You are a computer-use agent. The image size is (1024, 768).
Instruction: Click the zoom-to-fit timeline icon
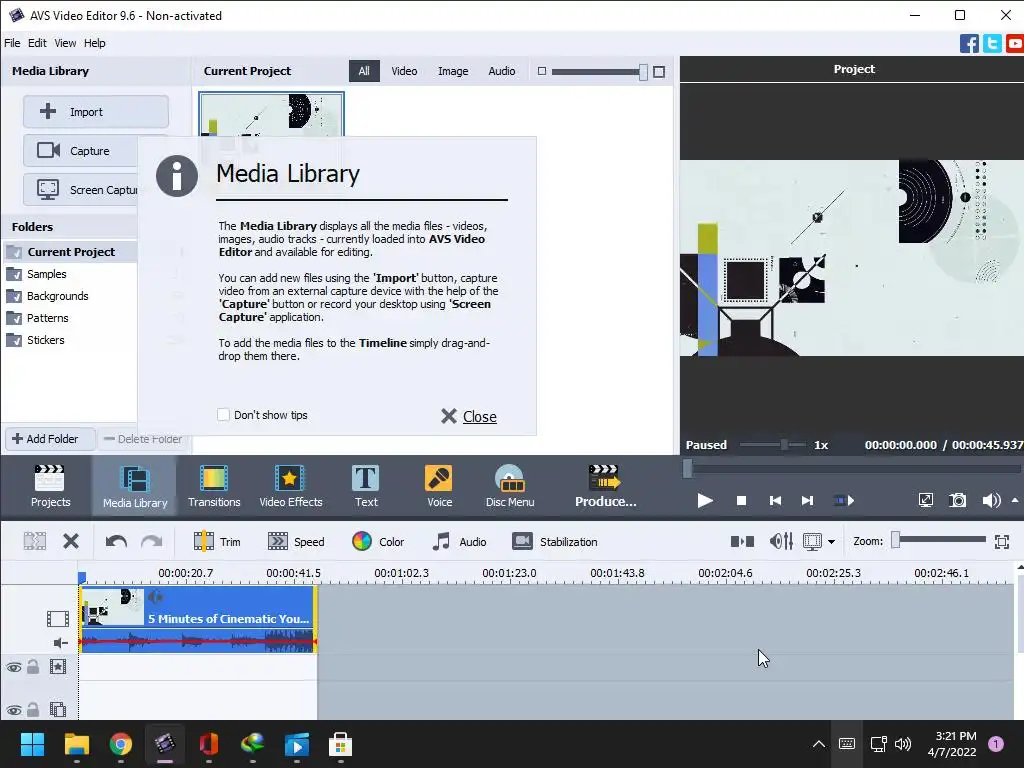(x=1002, y=541)
